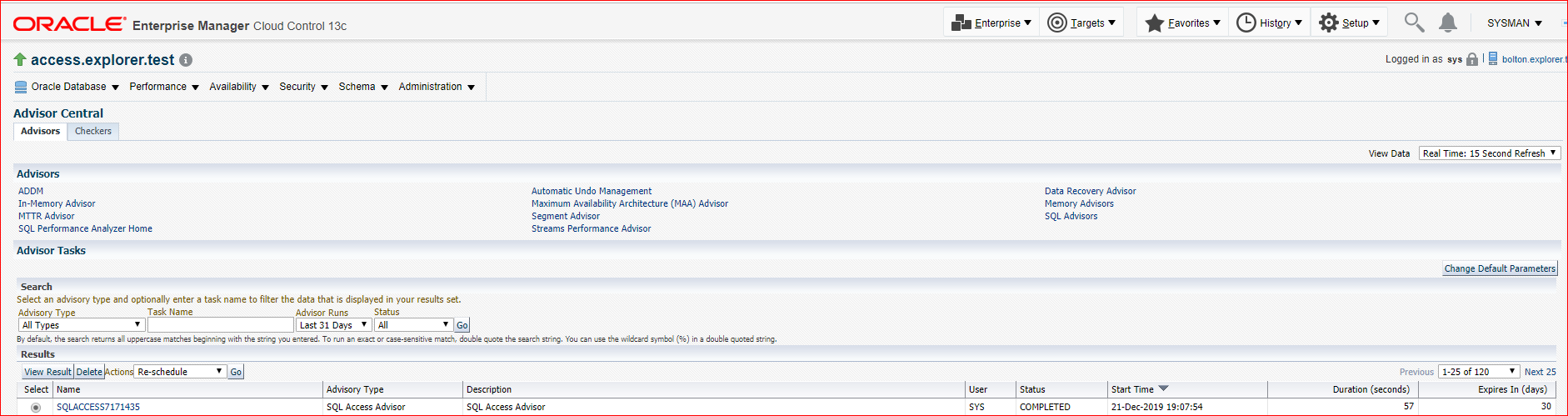Expand the Administration menu
Viewport: 1568px width, 416px height.
[x=437, y=87]
